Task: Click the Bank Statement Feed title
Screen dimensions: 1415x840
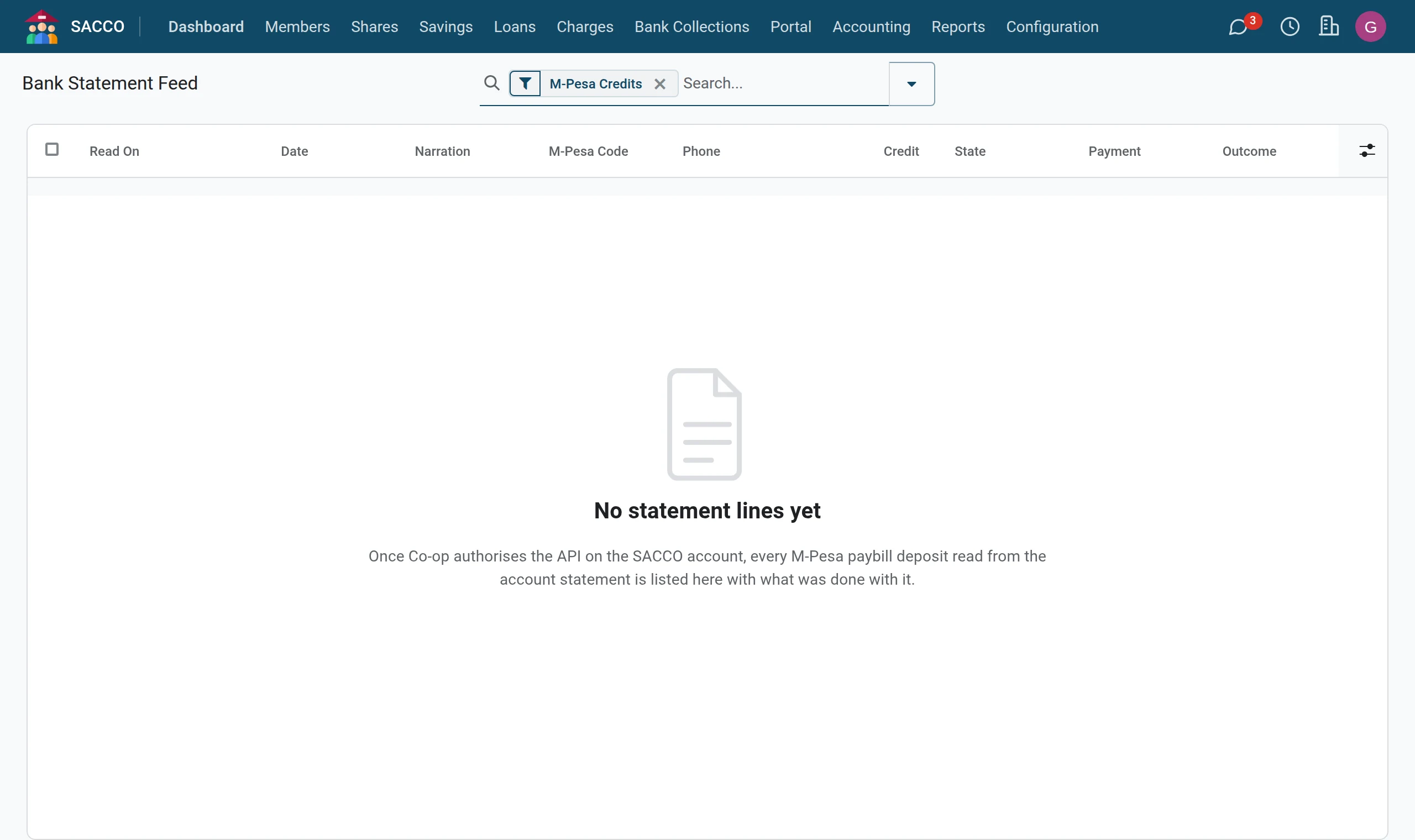Action: click(x=110, y=83)
